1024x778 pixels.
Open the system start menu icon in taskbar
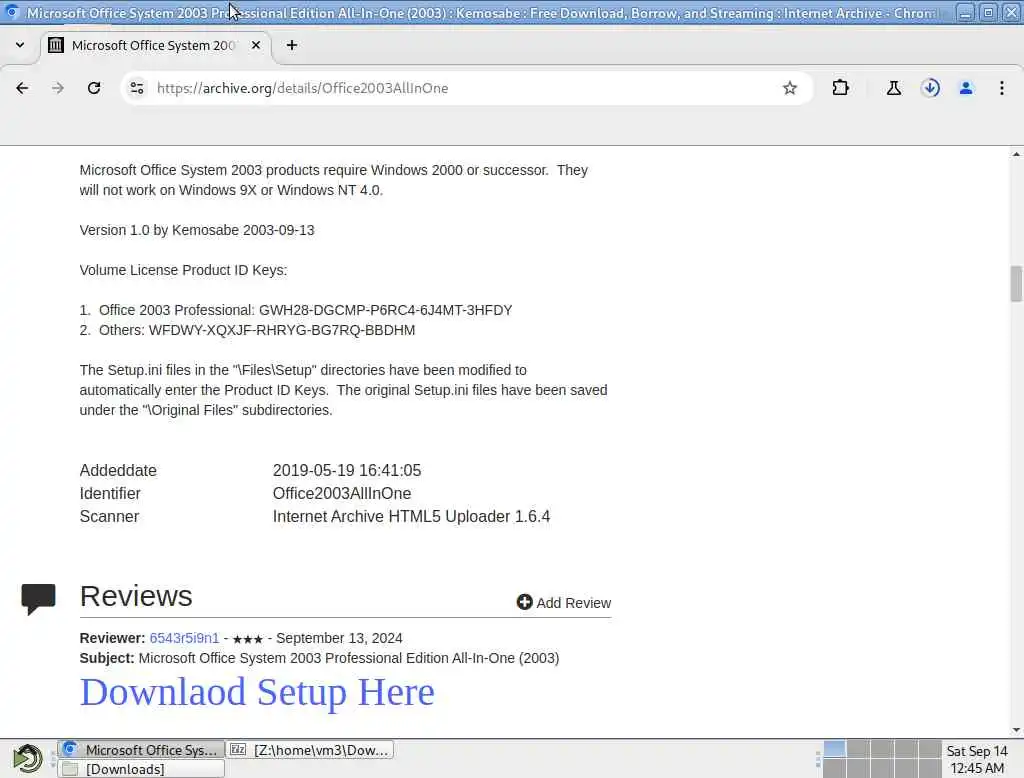coord(27,758)
